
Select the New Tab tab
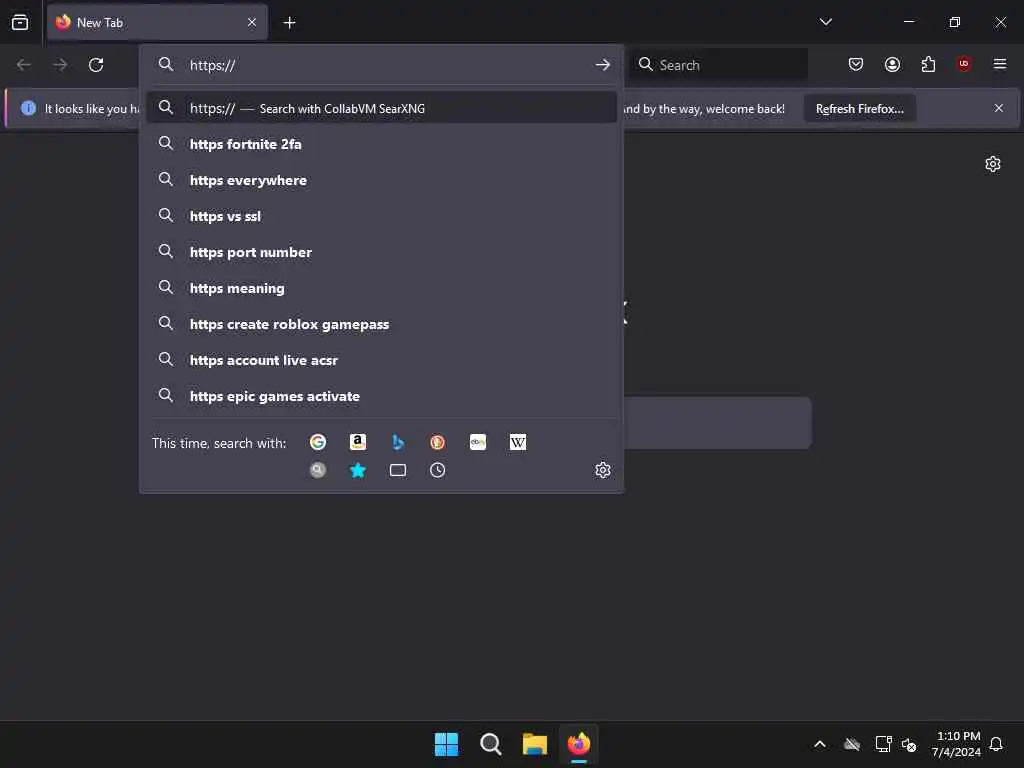click(157, 22)
